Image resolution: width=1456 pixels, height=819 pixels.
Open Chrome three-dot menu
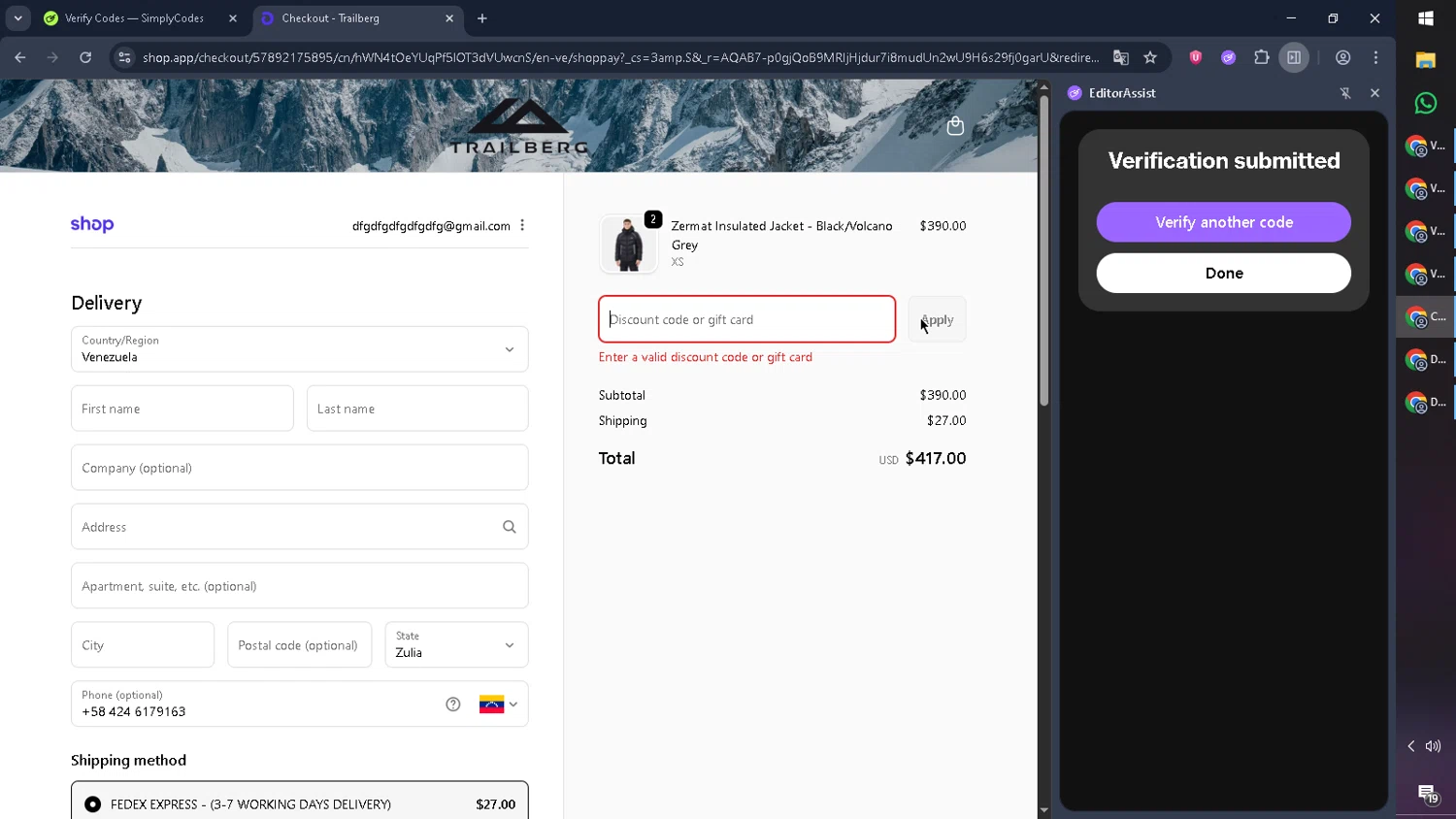click(x=1375, y=57)
